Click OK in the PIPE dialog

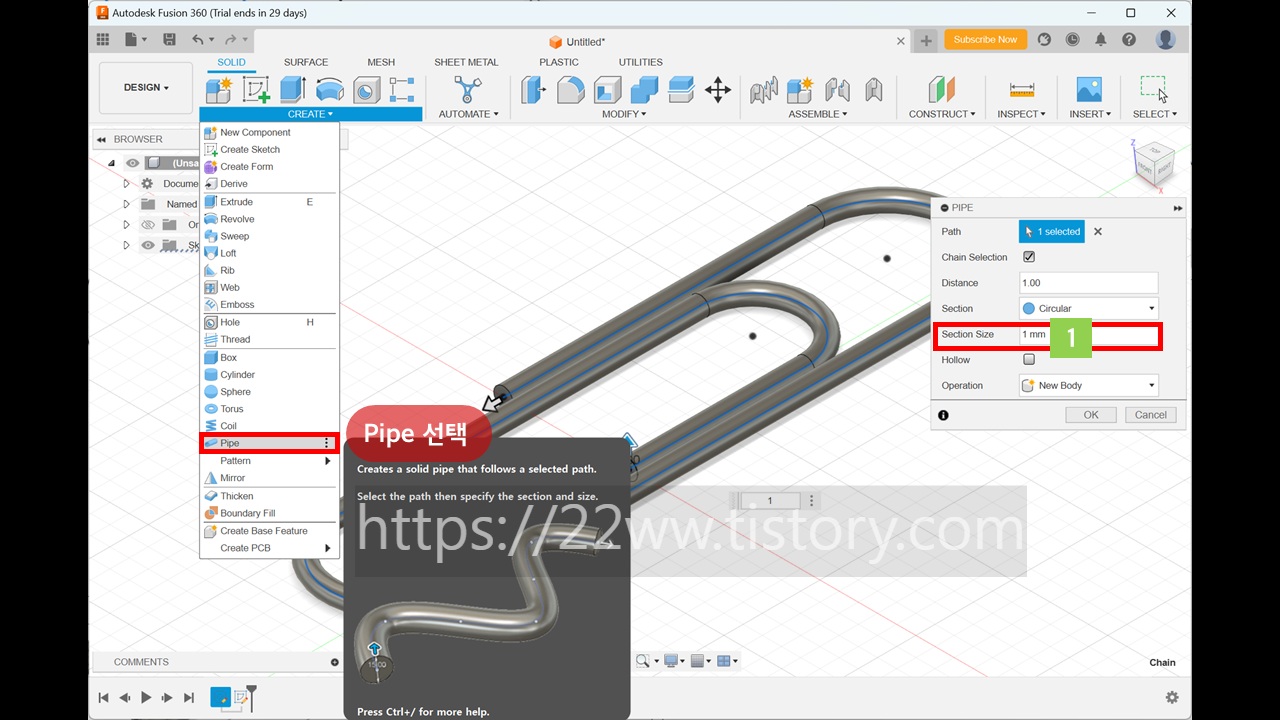tap(1091, 415)
